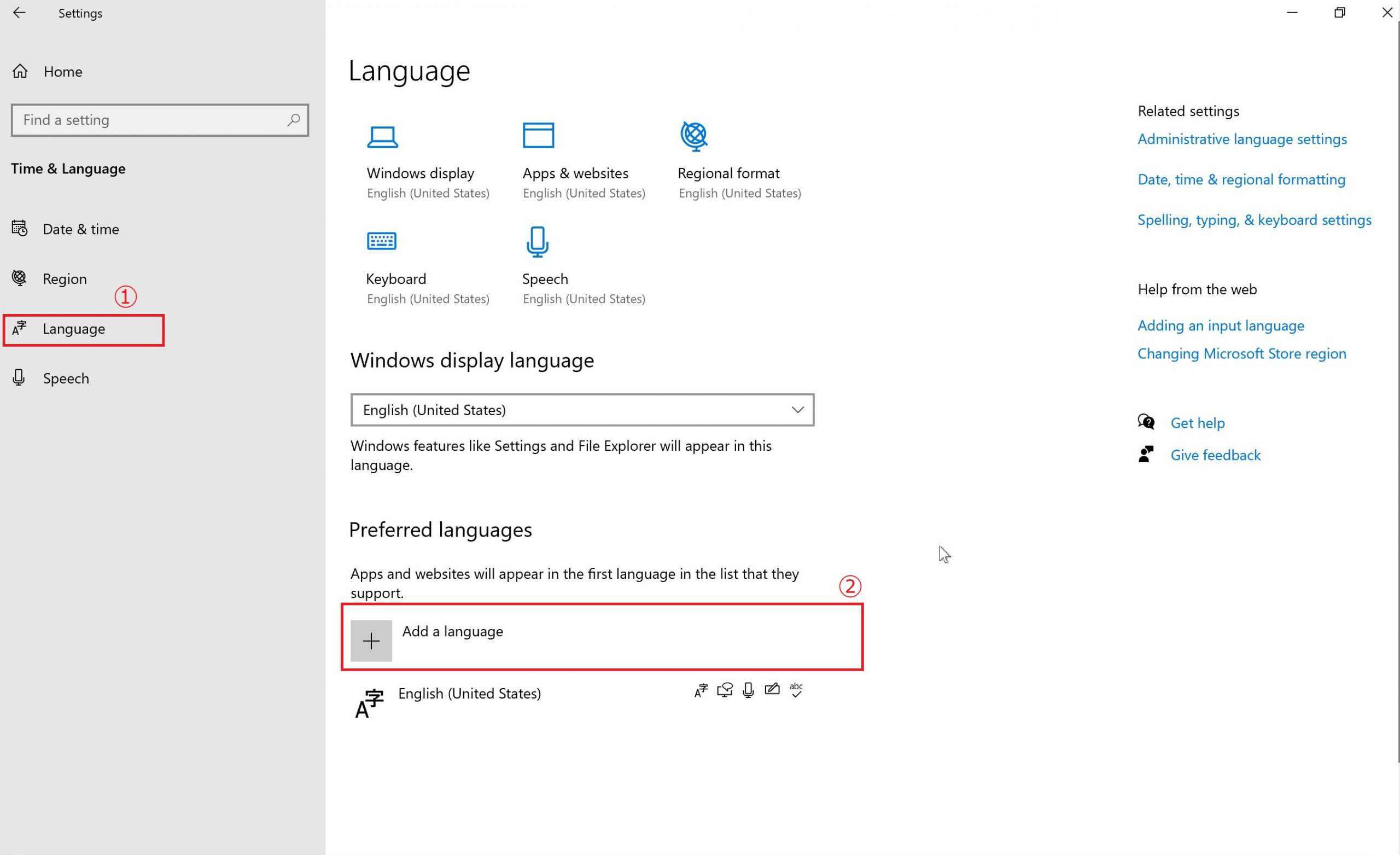Viewport: 1400px width, 855px height.
Task: Open Spelling, typing, & keyboard settings
Action: pyautogui.click(x=1254, y=220)
